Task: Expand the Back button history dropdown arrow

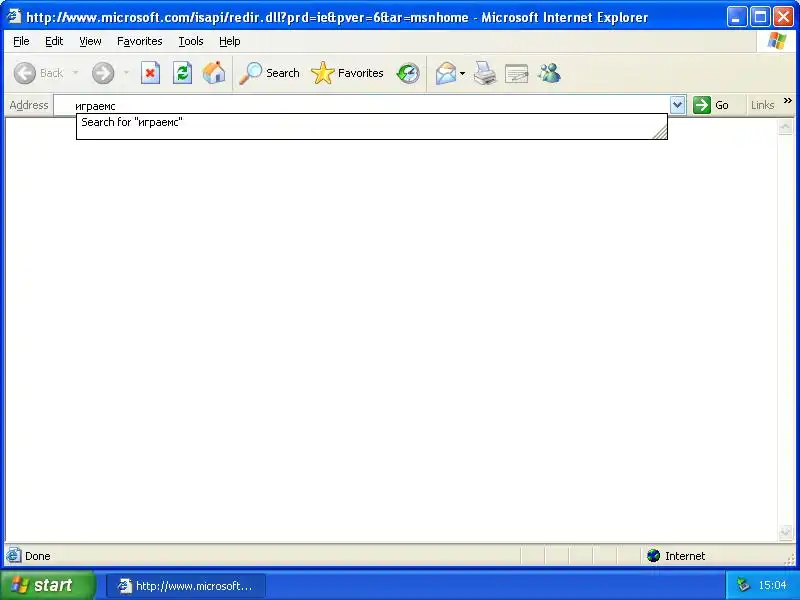Action: 76,73
